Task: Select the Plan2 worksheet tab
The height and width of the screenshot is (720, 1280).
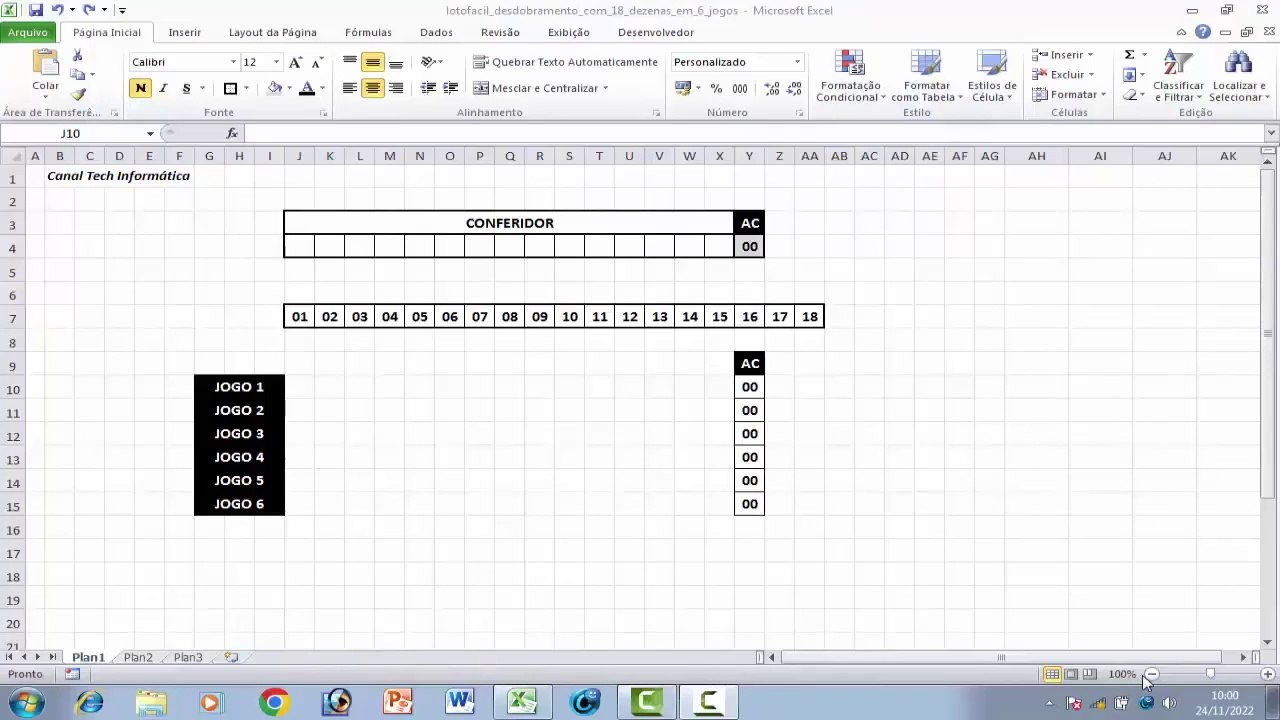Action: pyautogui.click(x=138, y=657)
